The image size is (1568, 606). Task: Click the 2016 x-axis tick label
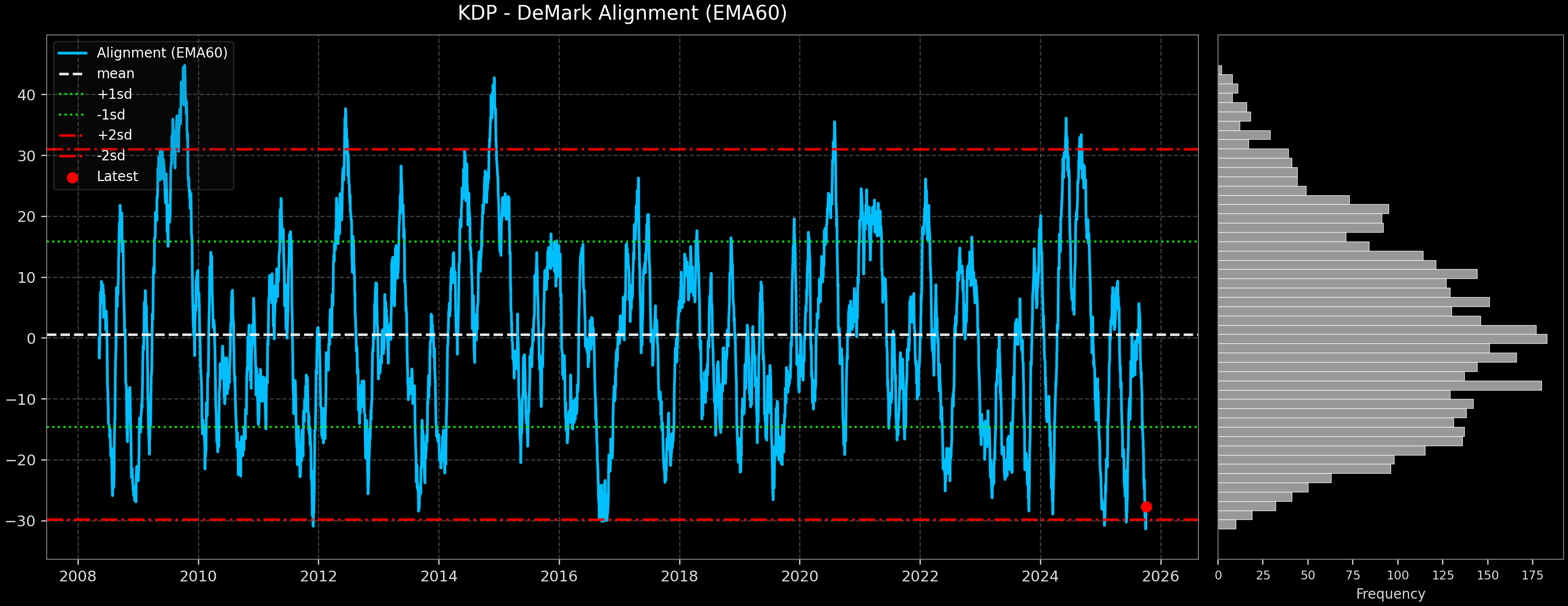(559, 576)
